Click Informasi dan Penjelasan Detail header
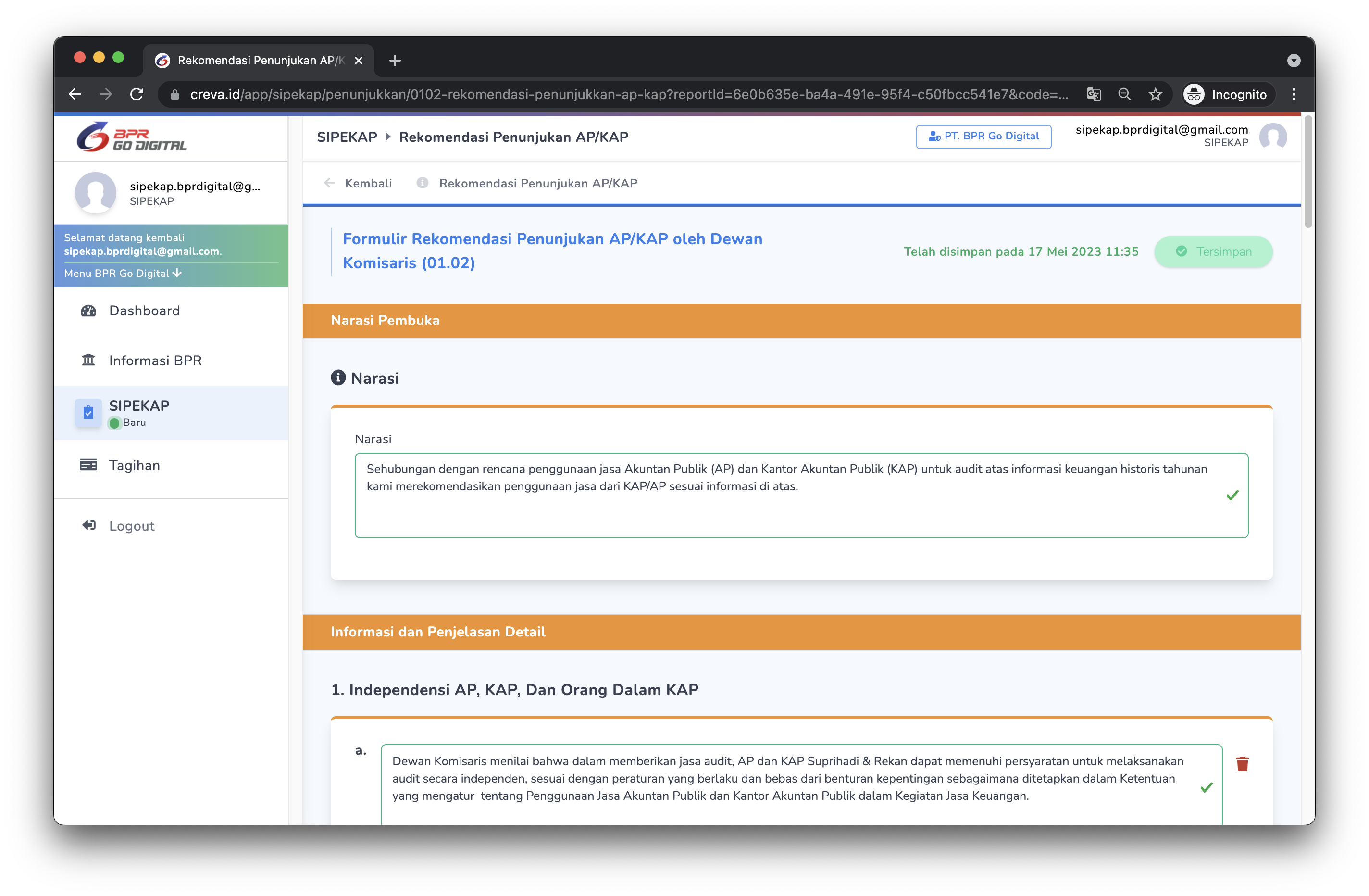The image size is (1369, 896). click(x=801, y=632)
